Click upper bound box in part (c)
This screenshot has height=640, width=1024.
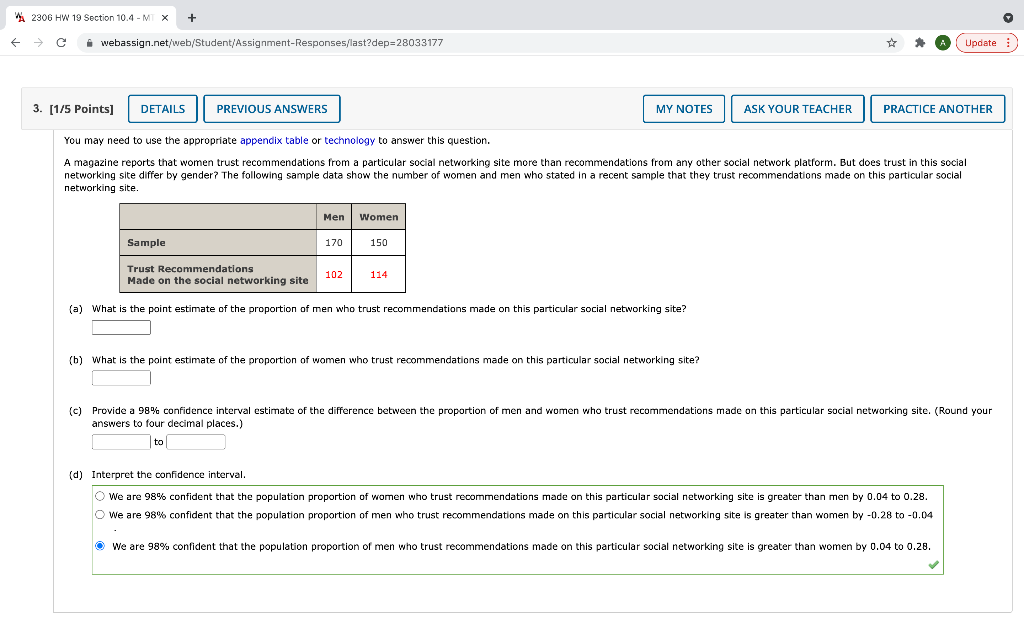(x=196, y=442)
